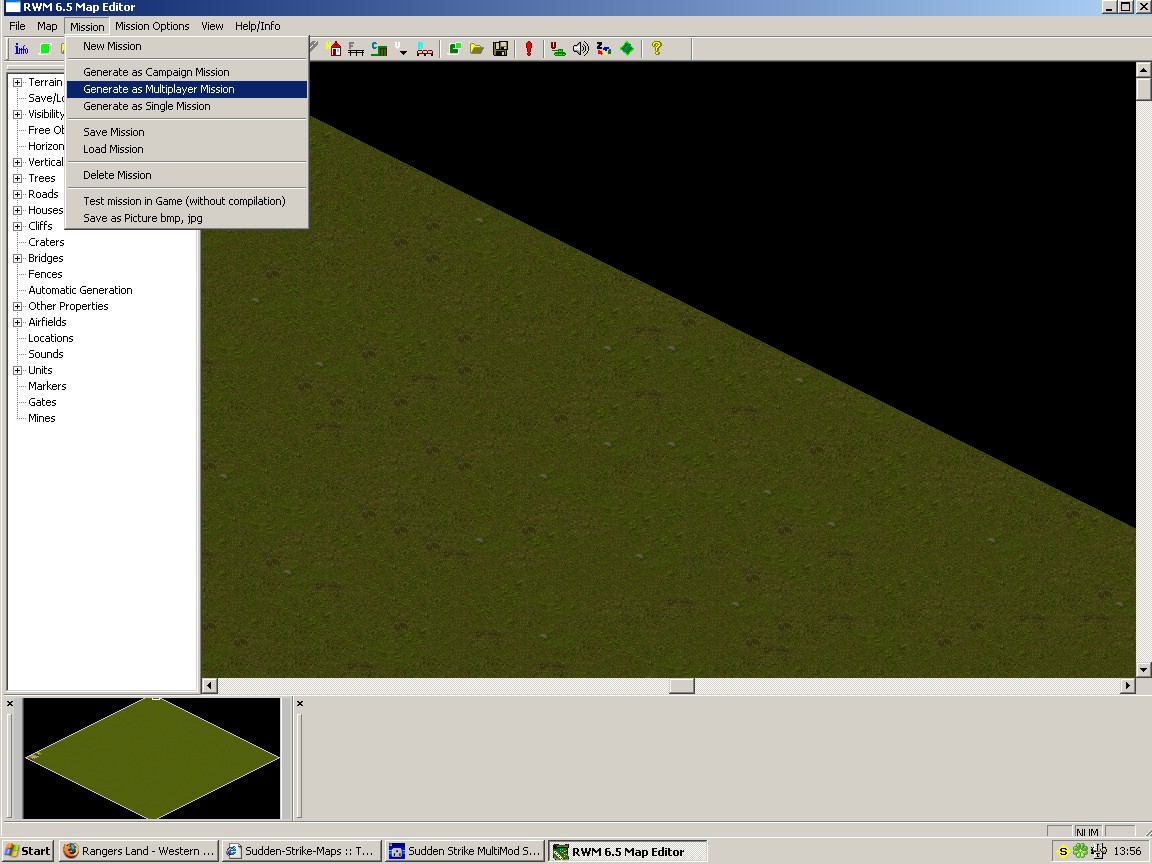Screen dimensions: 1152x864
Task: Open the File menu
Action: point(17,26)
